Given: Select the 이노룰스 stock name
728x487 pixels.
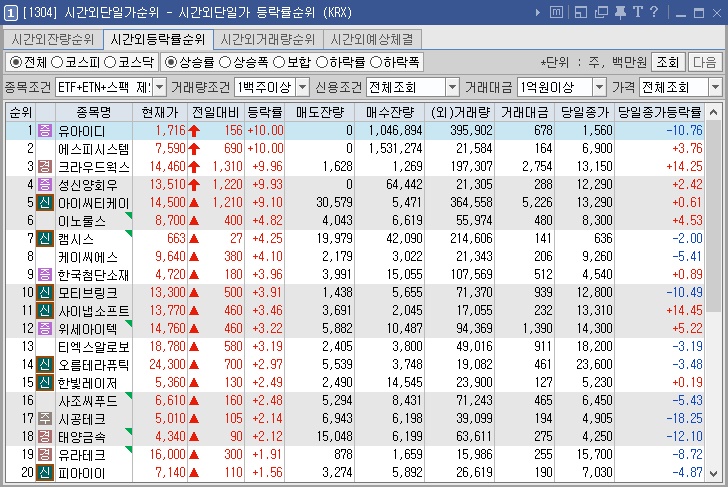Looking at the screenshot, I should pyautogui.click(x=82, y=221).
